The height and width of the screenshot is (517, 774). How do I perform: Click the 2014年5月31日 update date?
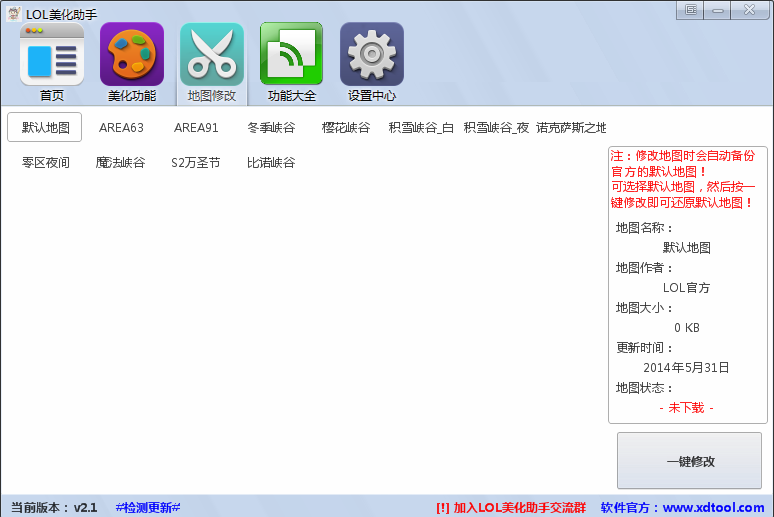pyautogui.click(x=686, y=367)
